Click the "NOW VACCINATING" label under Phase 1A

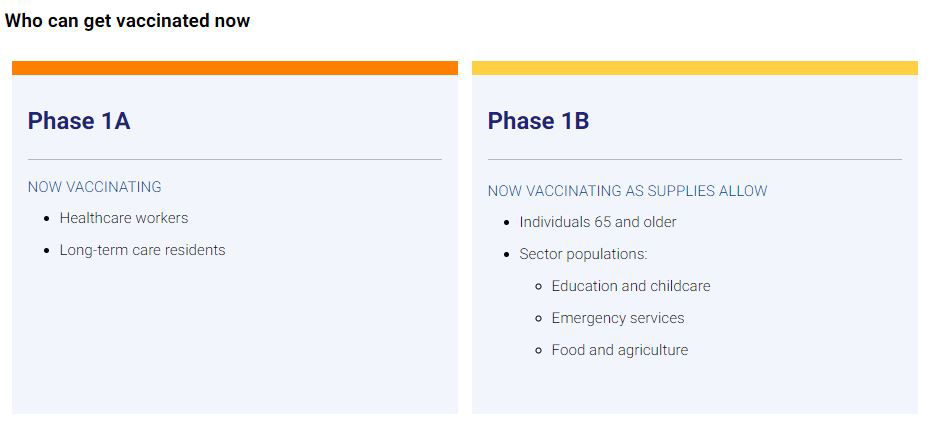click(x=94, y=187)
